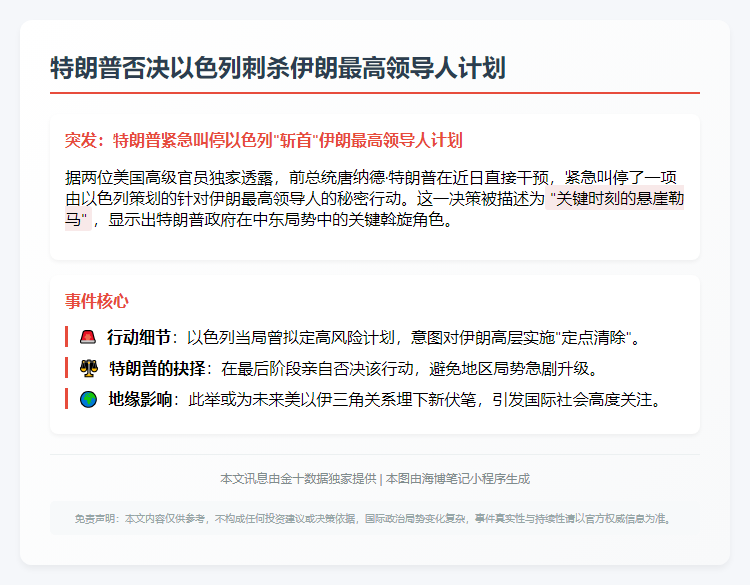Click the bold label 地缘影响
Image resolution: width=750 pixels, height=585 pixels.
pos(140,399)
